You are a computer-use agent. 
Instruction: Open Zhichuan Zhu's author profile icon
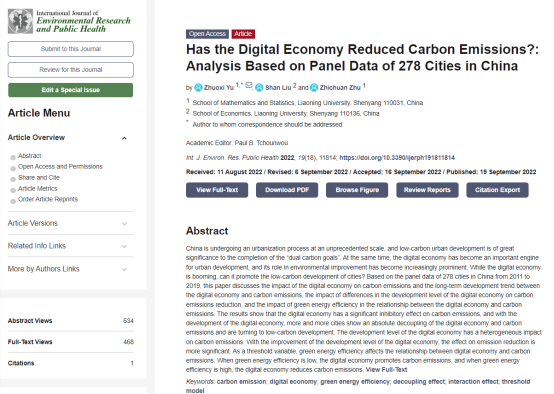tap(314, 87)
